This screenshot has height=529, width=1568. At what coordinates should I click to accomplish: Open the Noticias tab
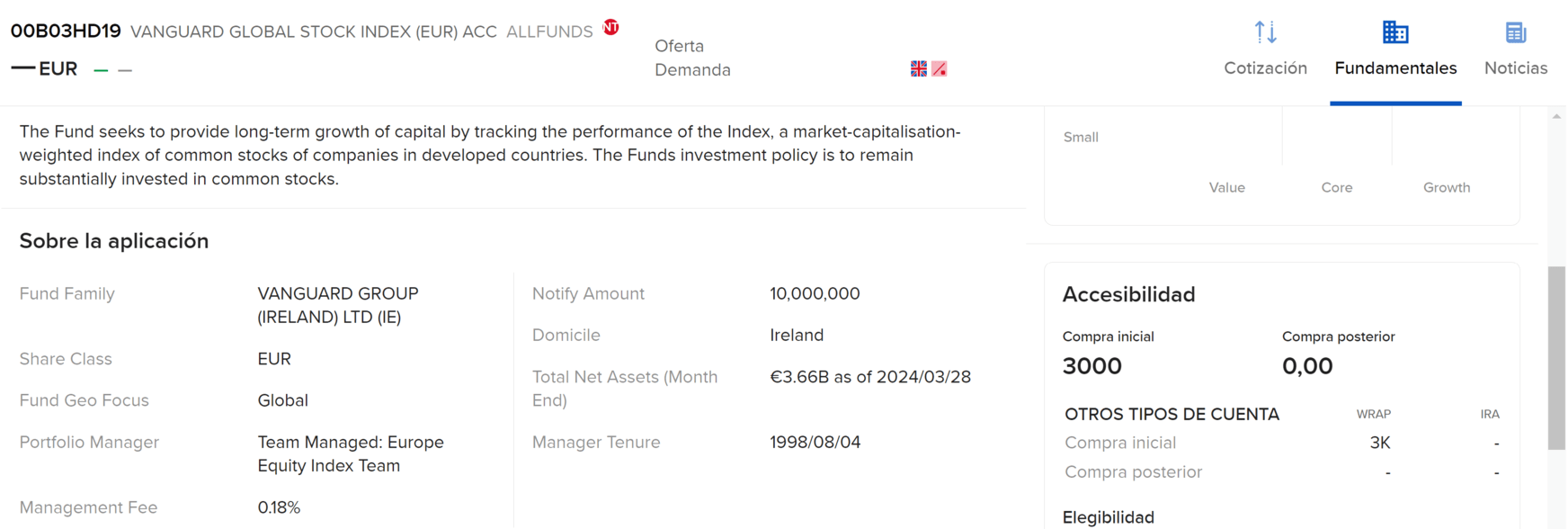coord(1515,68)
